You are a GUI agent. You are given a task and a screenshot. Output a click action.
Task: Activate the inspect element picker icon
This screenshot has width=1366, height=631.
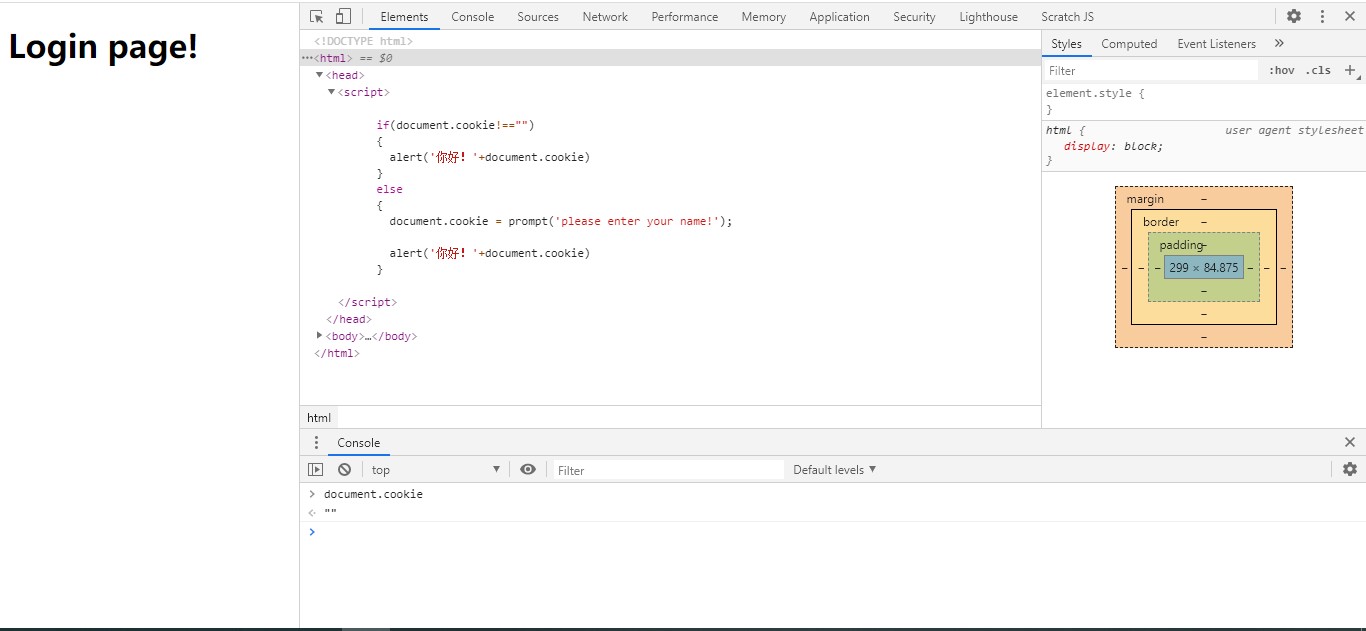pyautogui.click(x=317, y=17)
